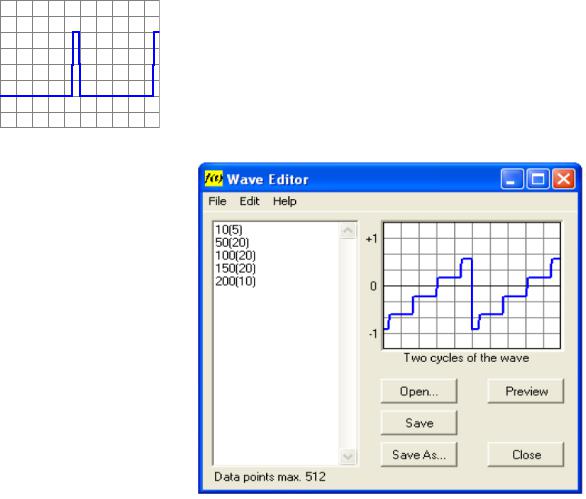The width and height of the screenshot is (586, 499).
Task: Click the scroll up arrow in the data list
Action: click(348, 230)
